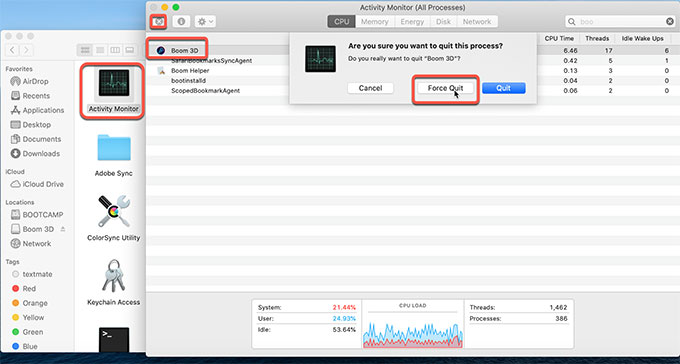Switch Finder to column view

tap(115, 50)
